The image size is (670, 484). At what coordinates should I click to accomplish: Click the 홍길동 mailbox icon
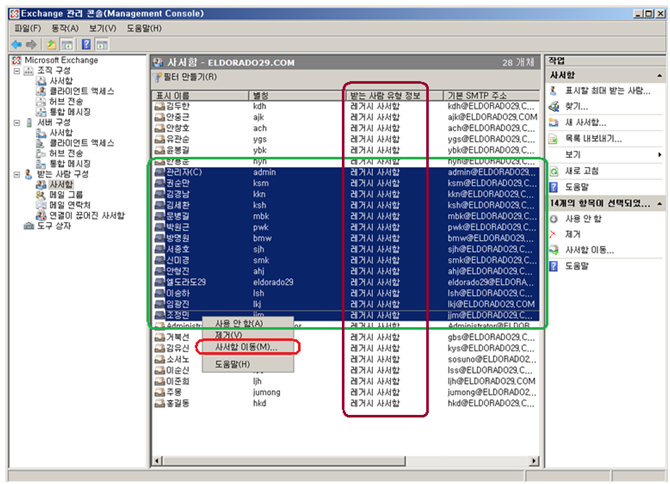(159, 403)
